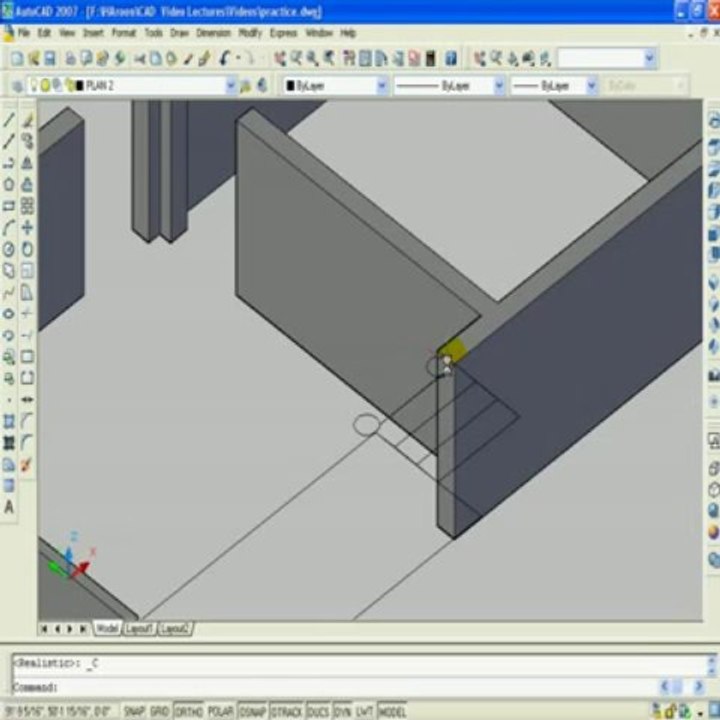Open the Dimension menu
Viewport: 720px width, 720px height.
(213, 33)
